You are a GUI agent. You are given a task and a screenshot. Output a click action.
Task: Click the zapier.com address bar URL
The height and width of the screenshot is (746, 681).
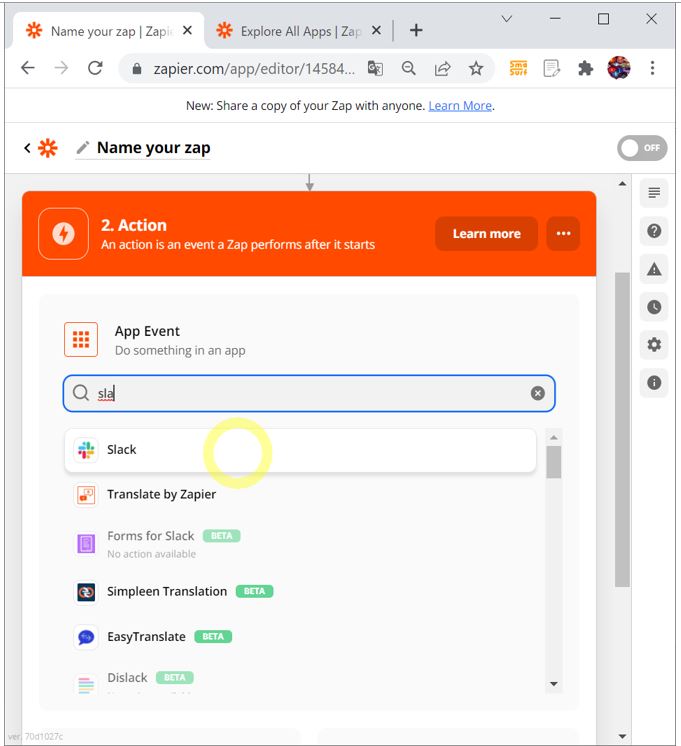pos(254,69)
